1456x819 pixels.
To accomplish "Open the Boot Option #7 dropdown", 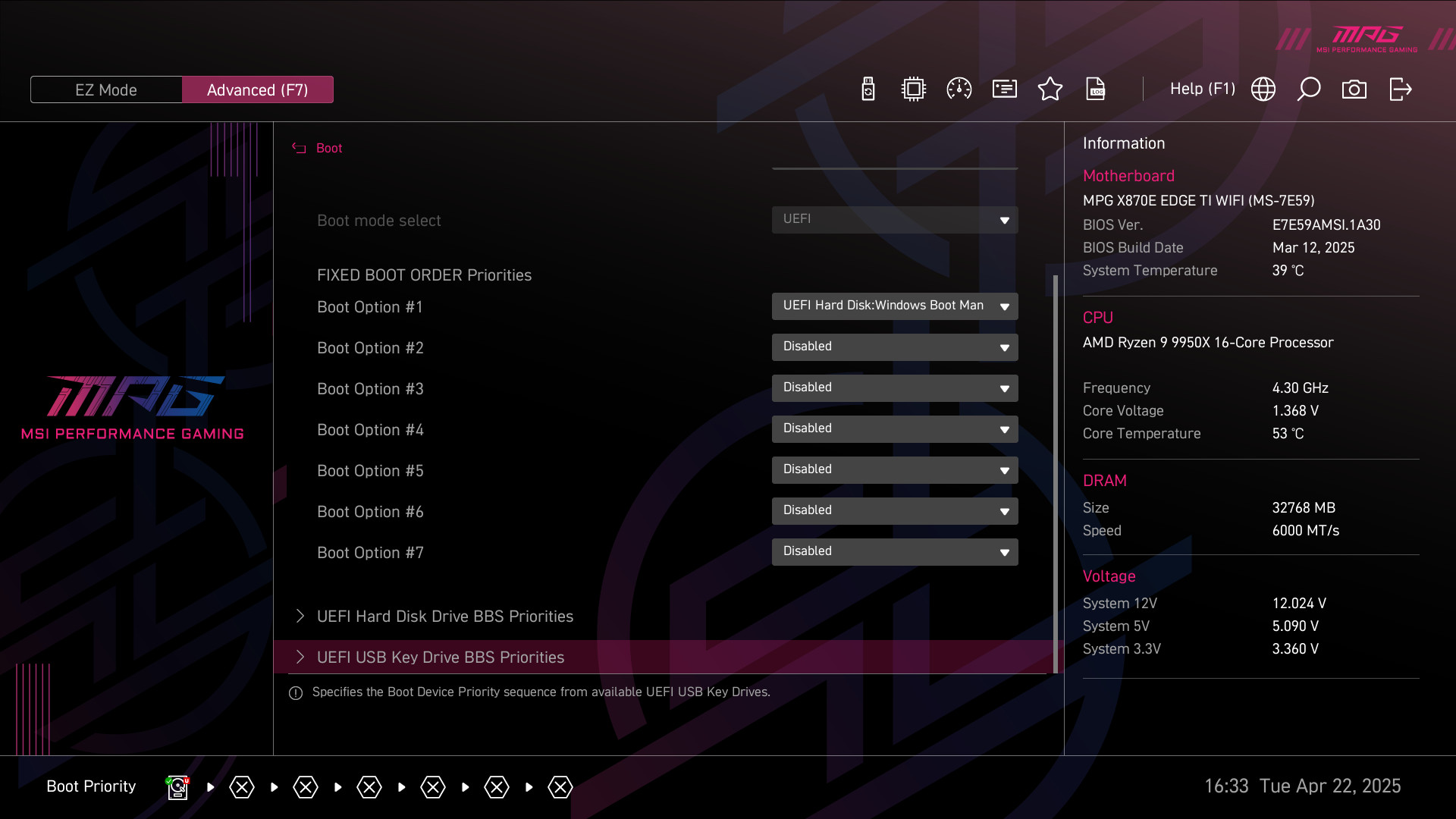I will pos(895,552).
